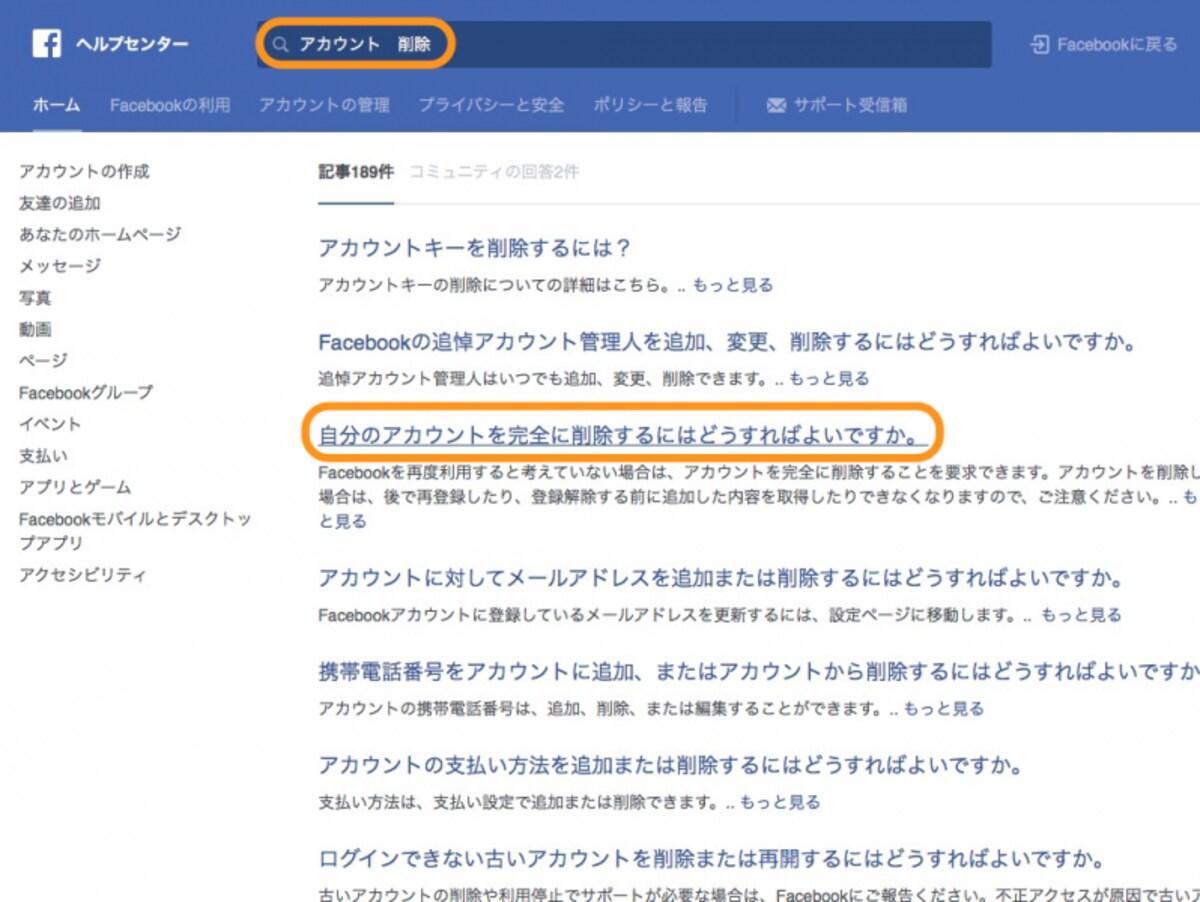Screen dimensions: 1200x902
Task: Click the サポート受信箱 envelope icon
Action: point(776,105)
